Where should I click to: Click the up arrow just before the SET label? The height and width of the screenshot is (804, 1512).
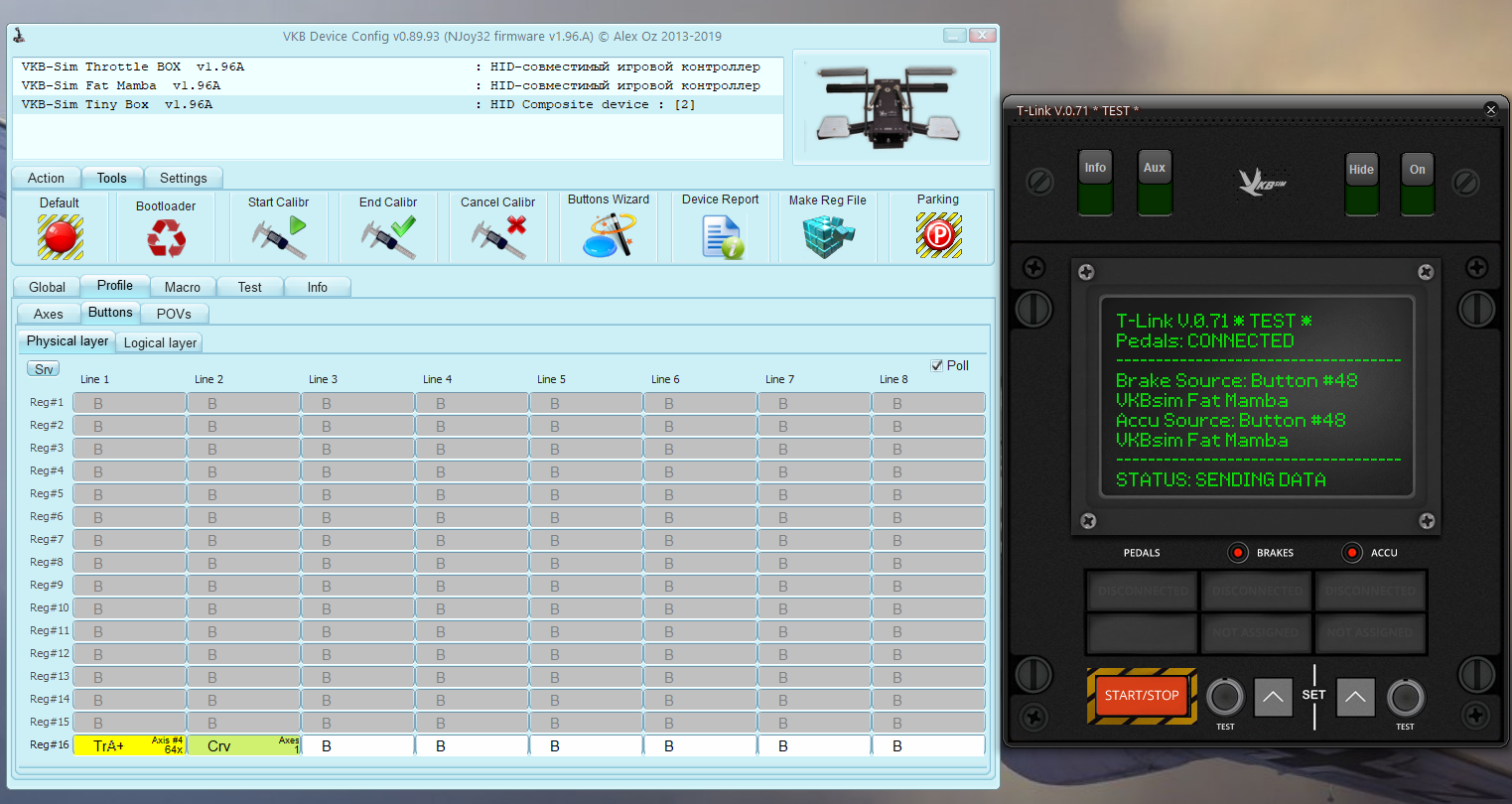tap(1273, 698)
